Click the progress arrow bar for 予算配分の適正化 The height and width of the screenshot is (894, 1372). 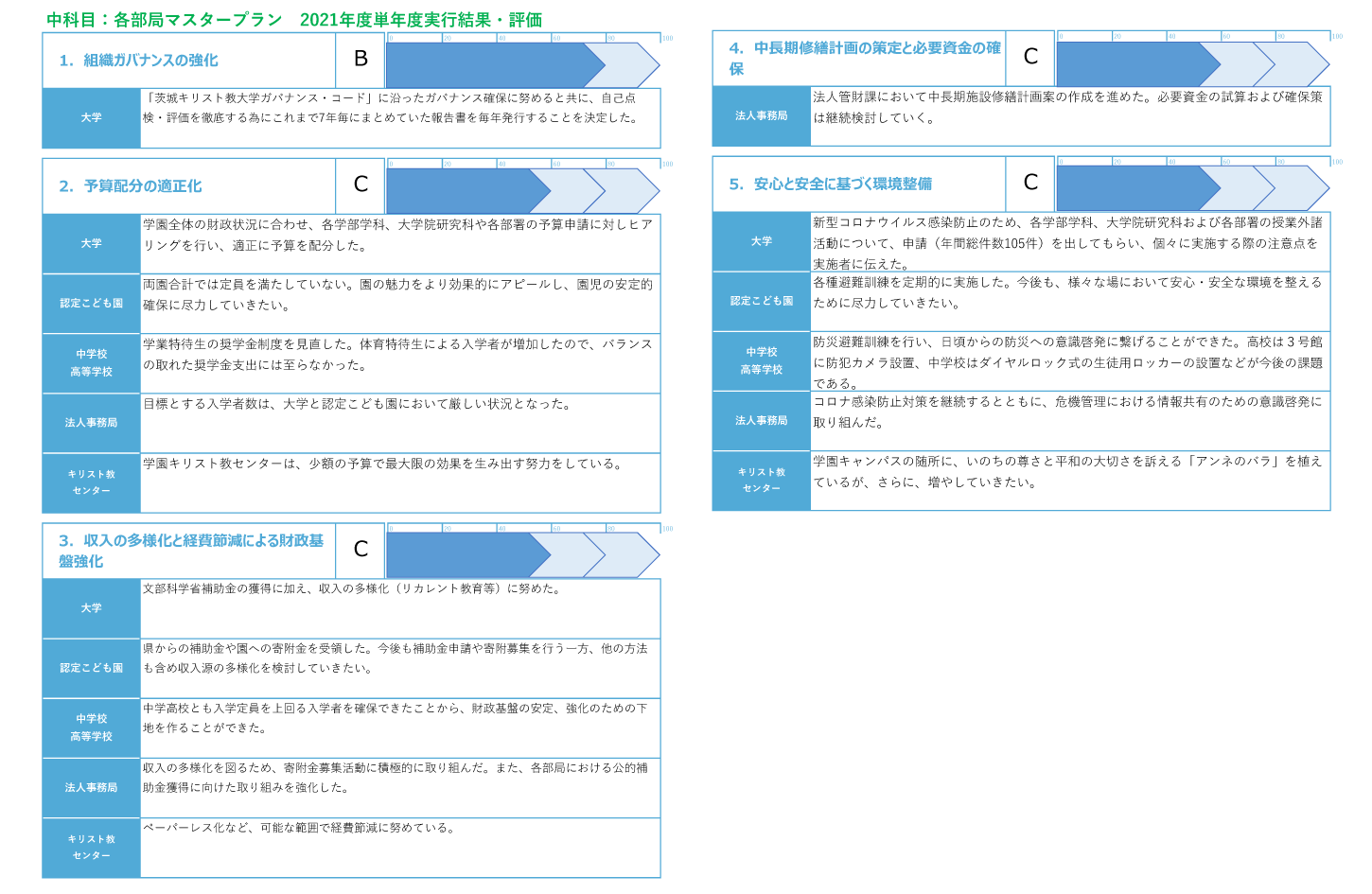(x=522, y=191)
